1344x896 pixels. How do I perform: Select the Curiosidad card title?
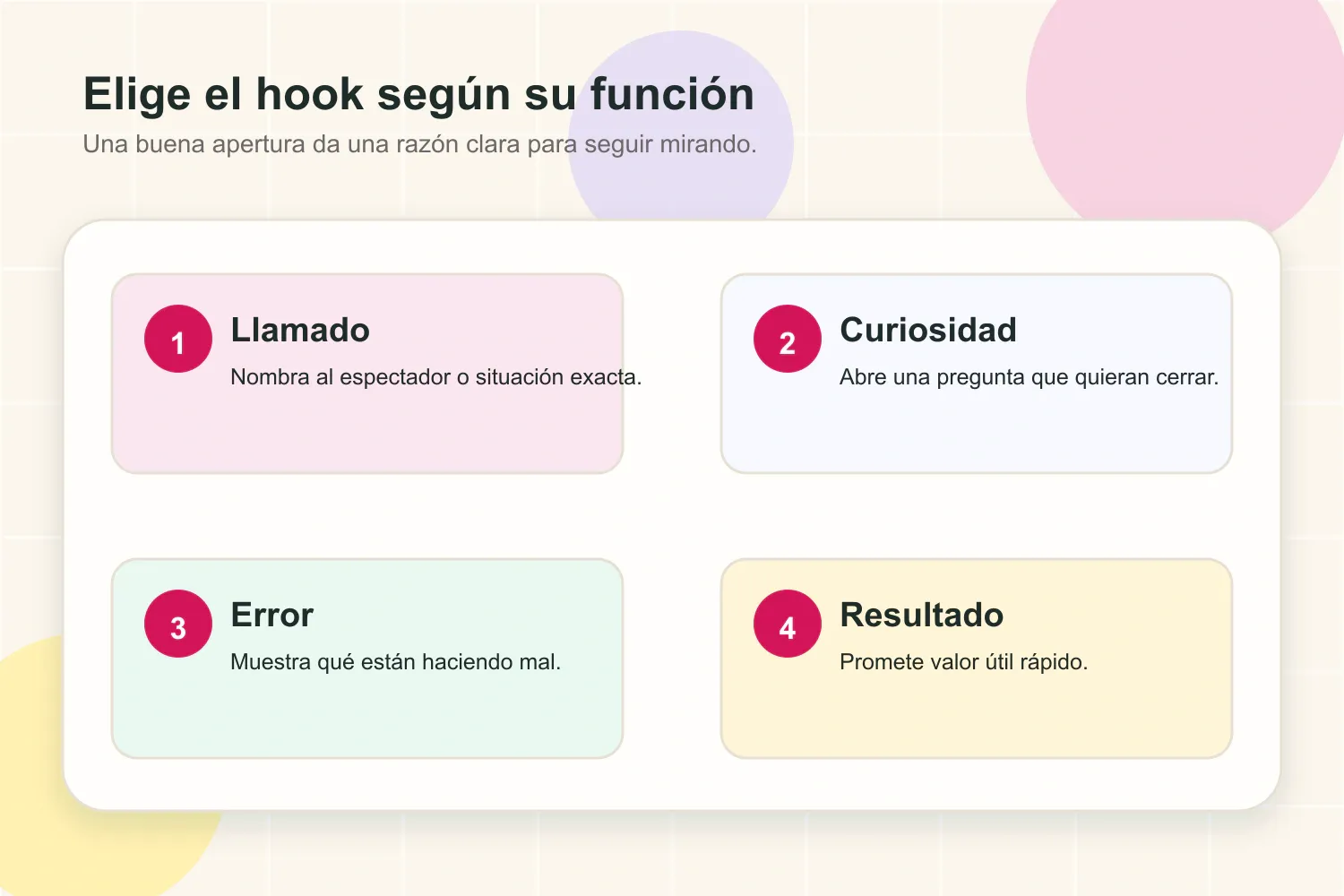coord(928,330)
